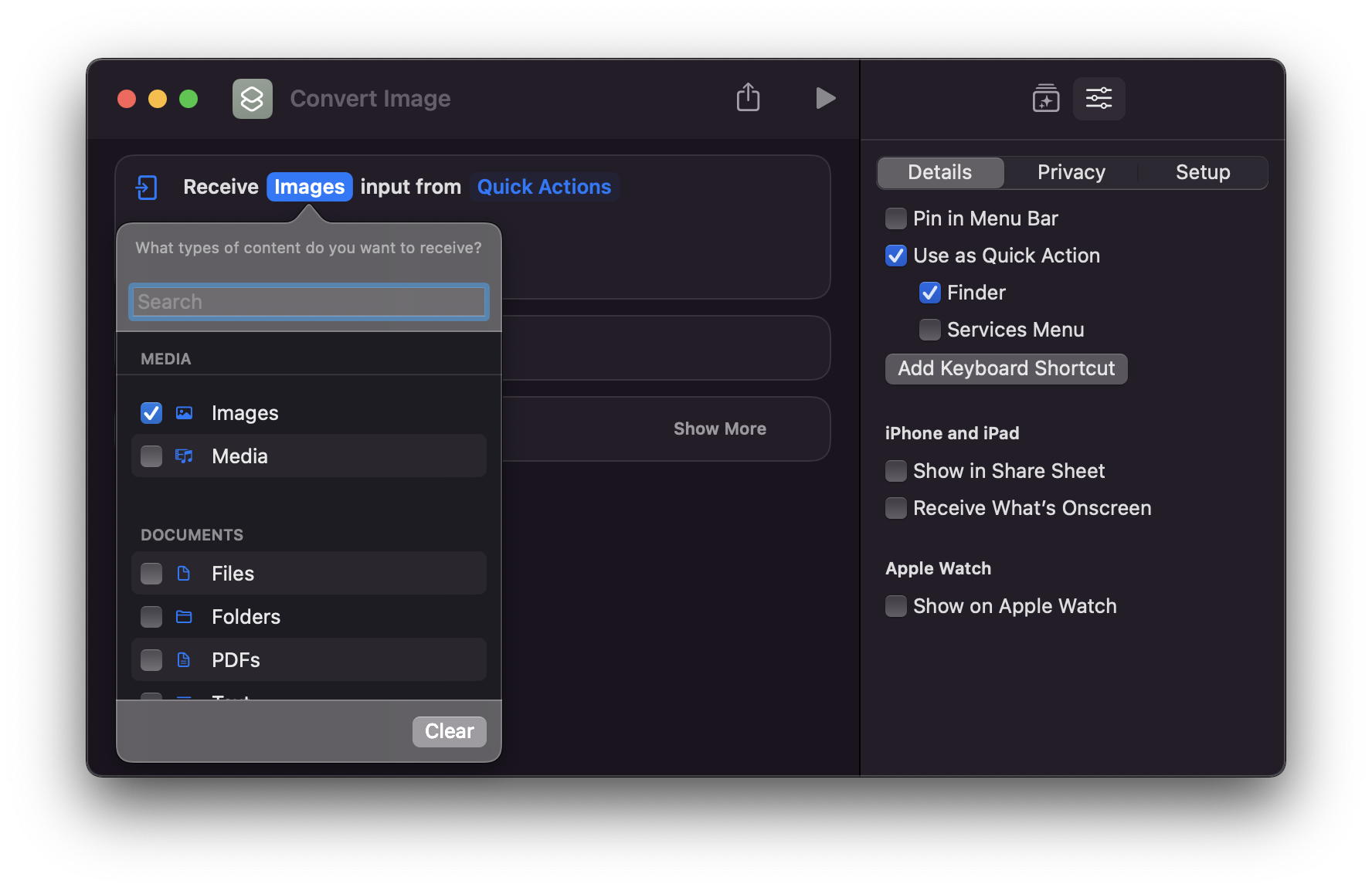Click the Media type icon
Screen dimensions: 1372x891
coord(184,456)
